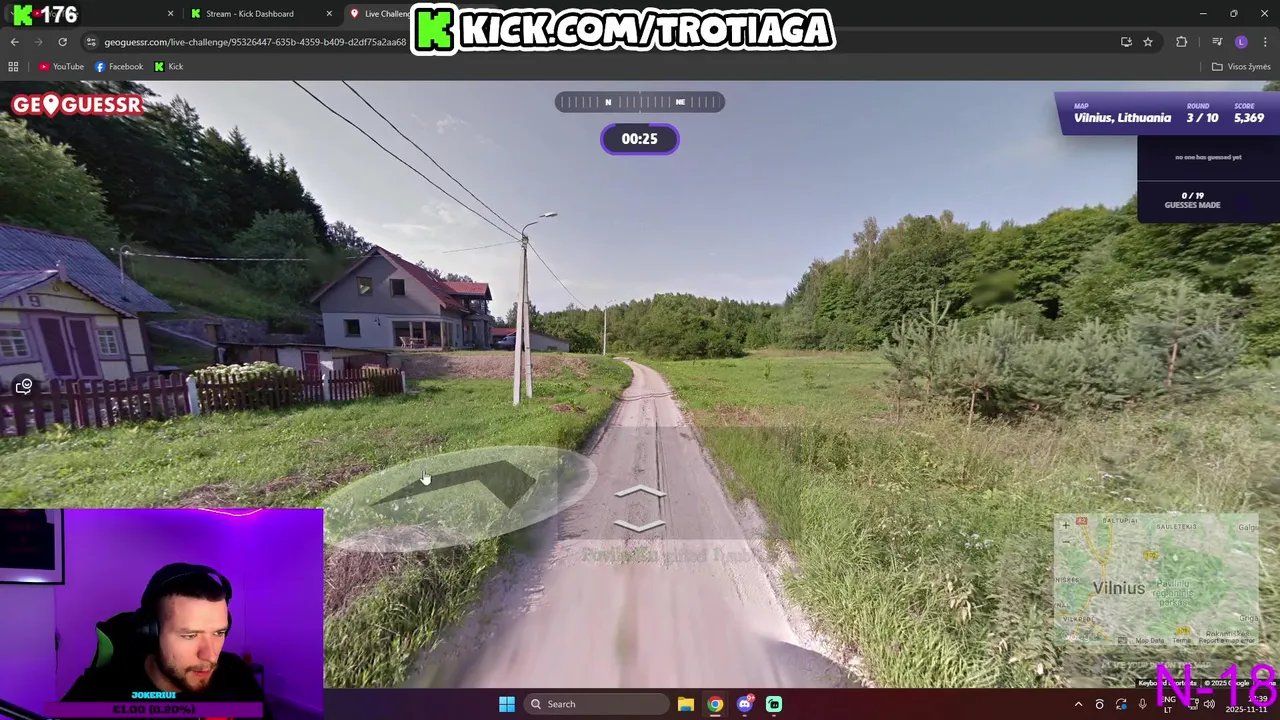1280x720 pixels.
Task: Close the Stream - Kick Dashboard tab
Action: 329,14
